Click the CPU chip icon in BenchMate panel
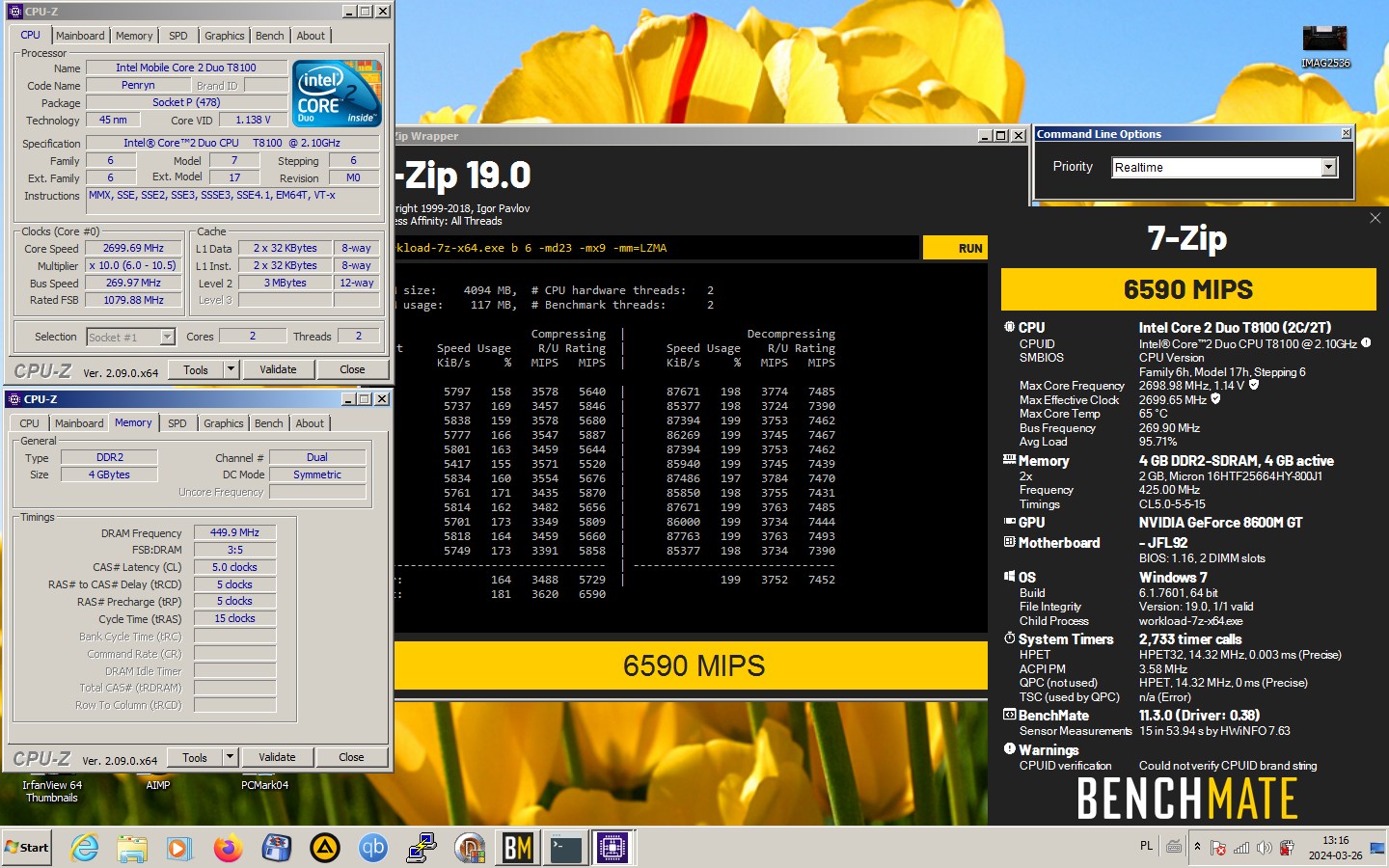1389x868 pixels. point(1010,327)
